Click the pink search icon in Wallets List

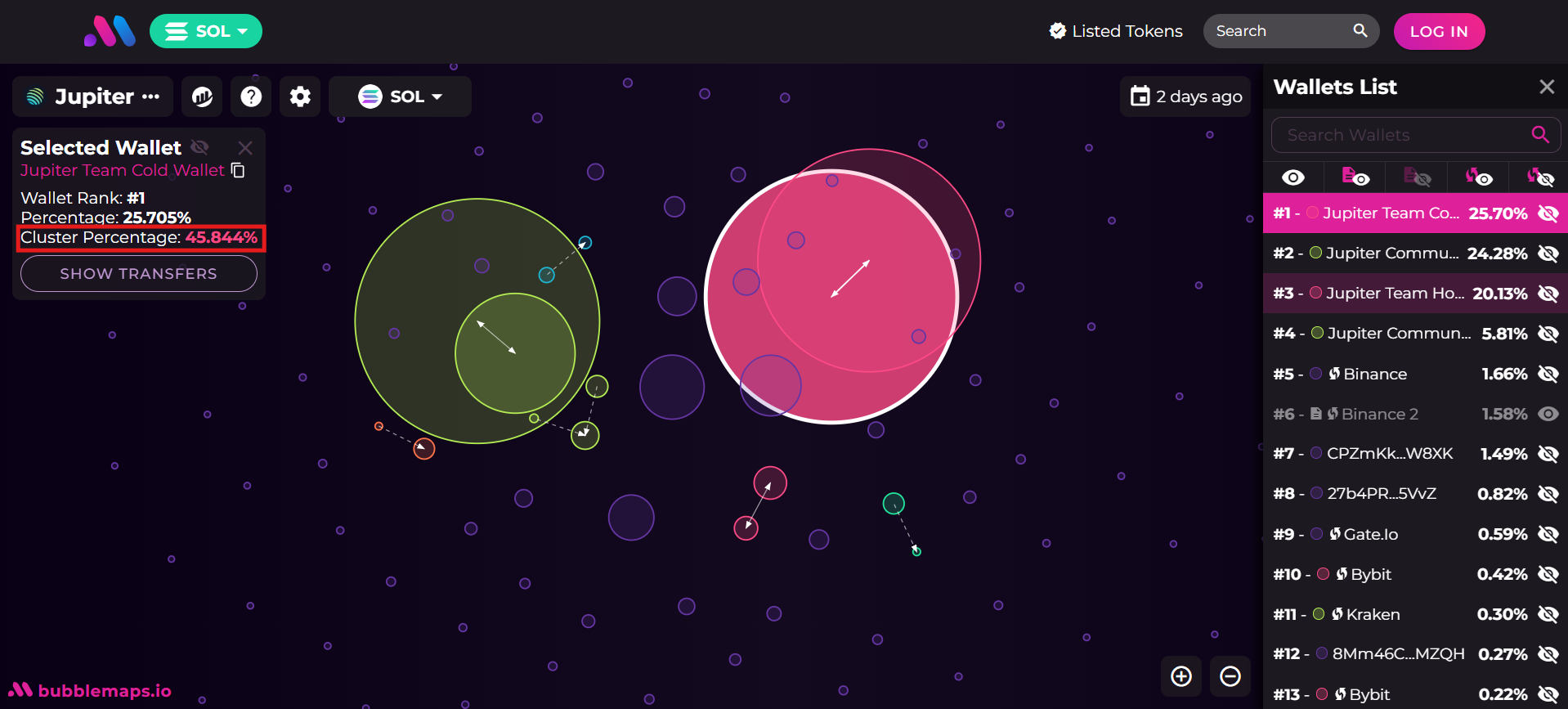1540,135
